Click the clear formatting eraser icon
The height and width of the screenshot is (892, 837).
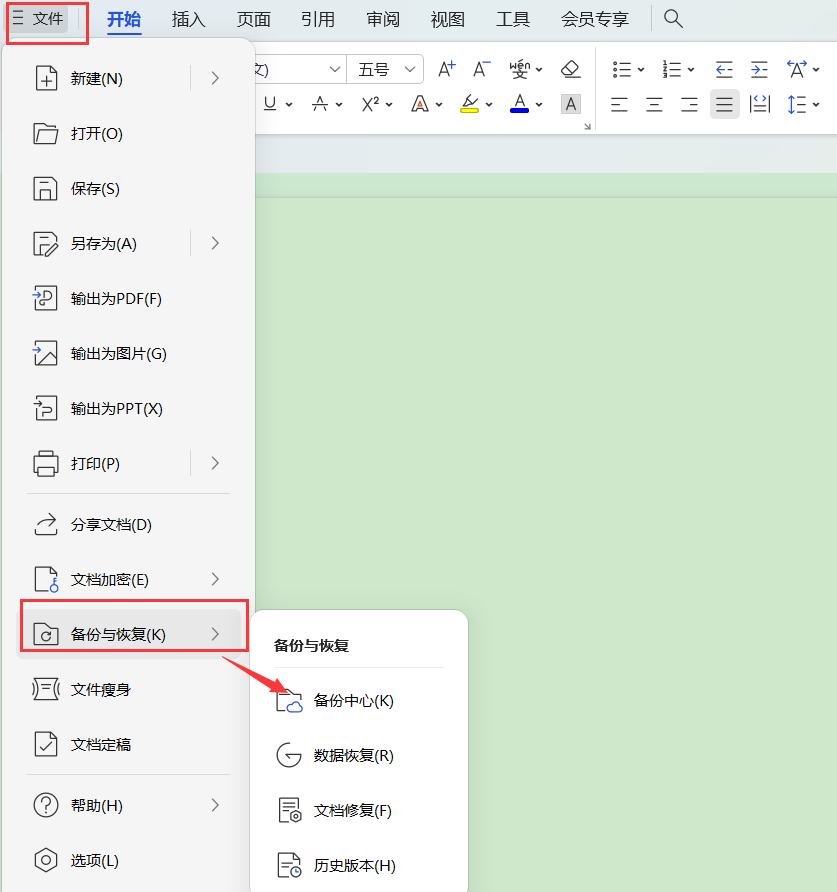click(x=570, y=69)
